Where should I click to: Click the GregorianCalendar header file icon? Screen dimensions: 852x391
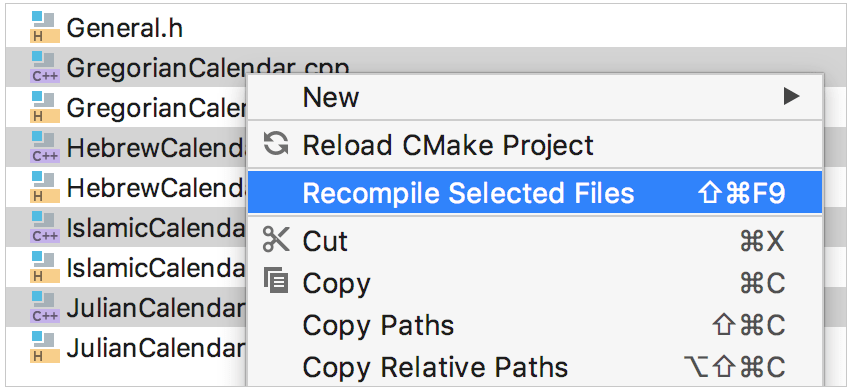coord(45,108)
